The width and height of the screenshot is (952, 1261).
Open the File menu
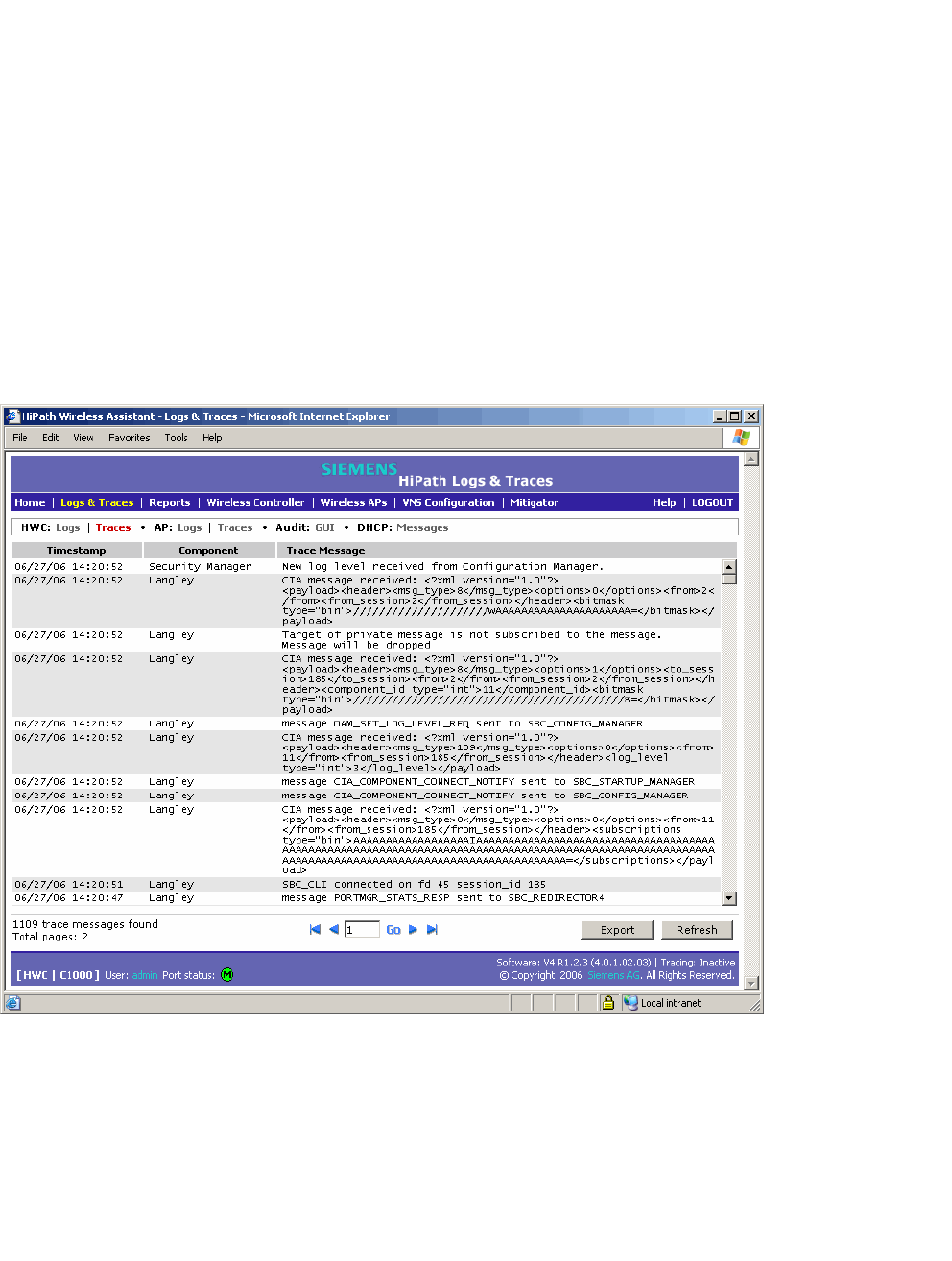tap(20, 438)
